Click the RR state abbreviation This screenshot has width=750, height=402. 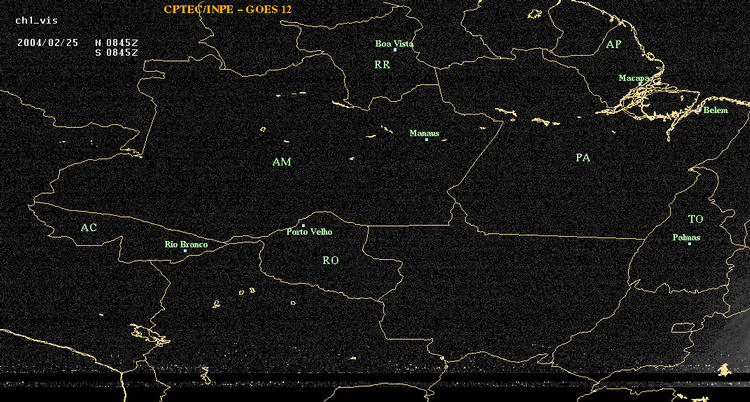click(382, 65)
